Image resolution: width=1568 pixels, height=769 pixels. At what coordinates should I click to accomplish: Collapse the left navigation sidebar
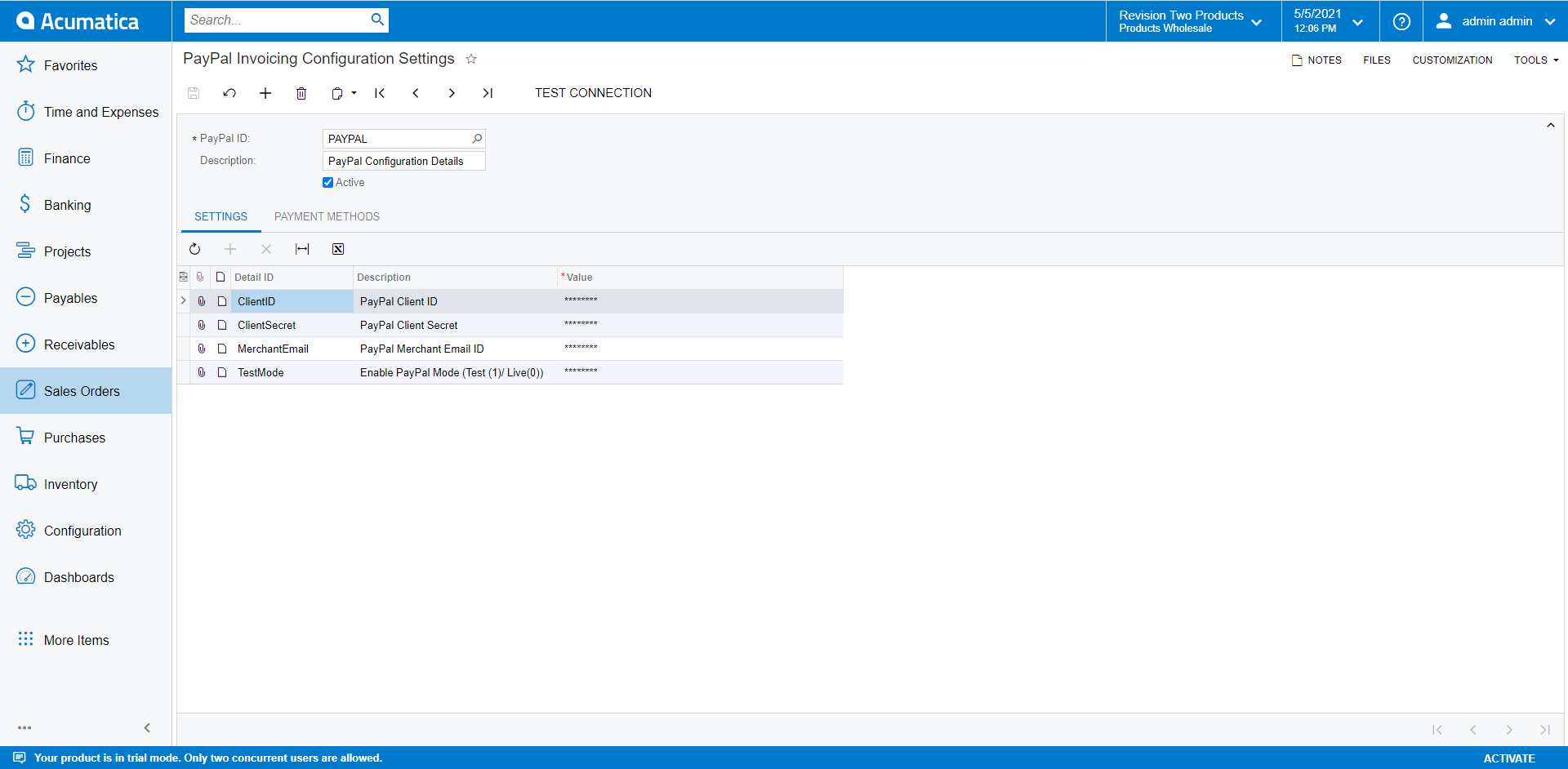[x=147, y=727]
